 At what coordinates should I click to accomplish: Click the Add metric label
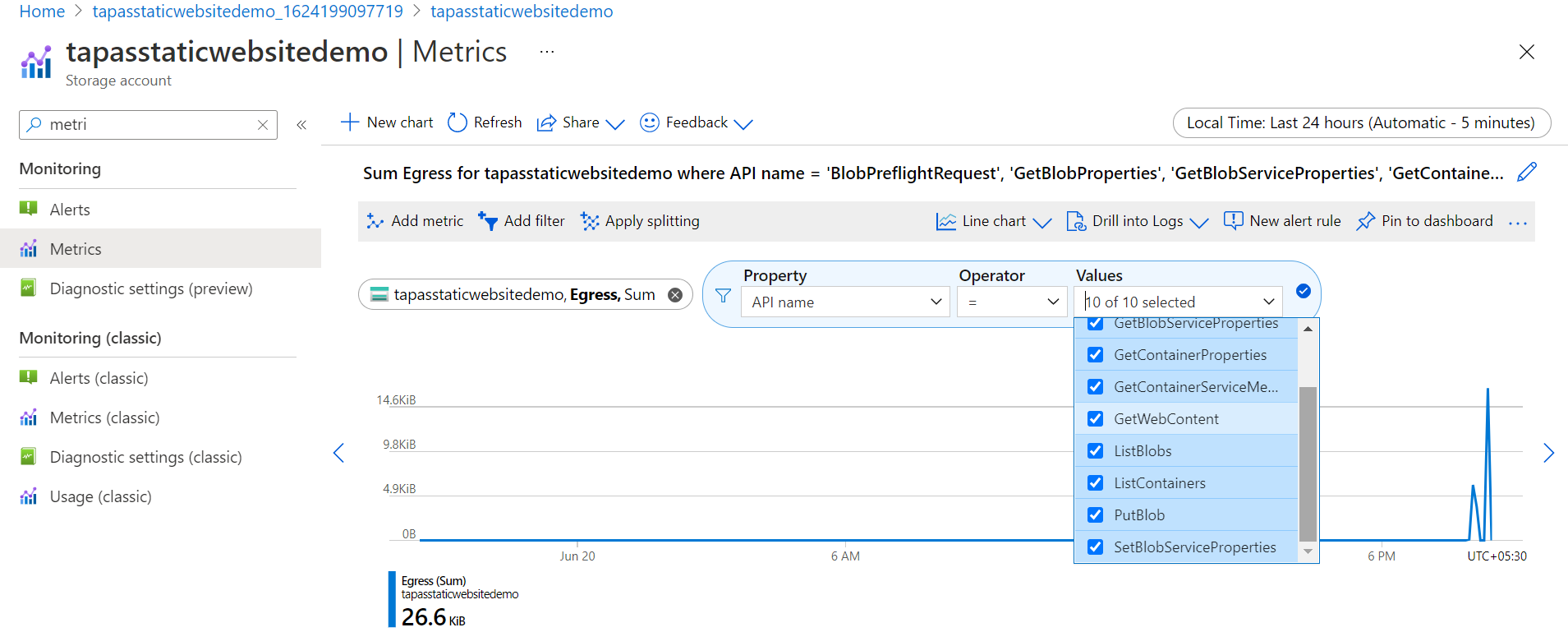click(x=427, y=221)
